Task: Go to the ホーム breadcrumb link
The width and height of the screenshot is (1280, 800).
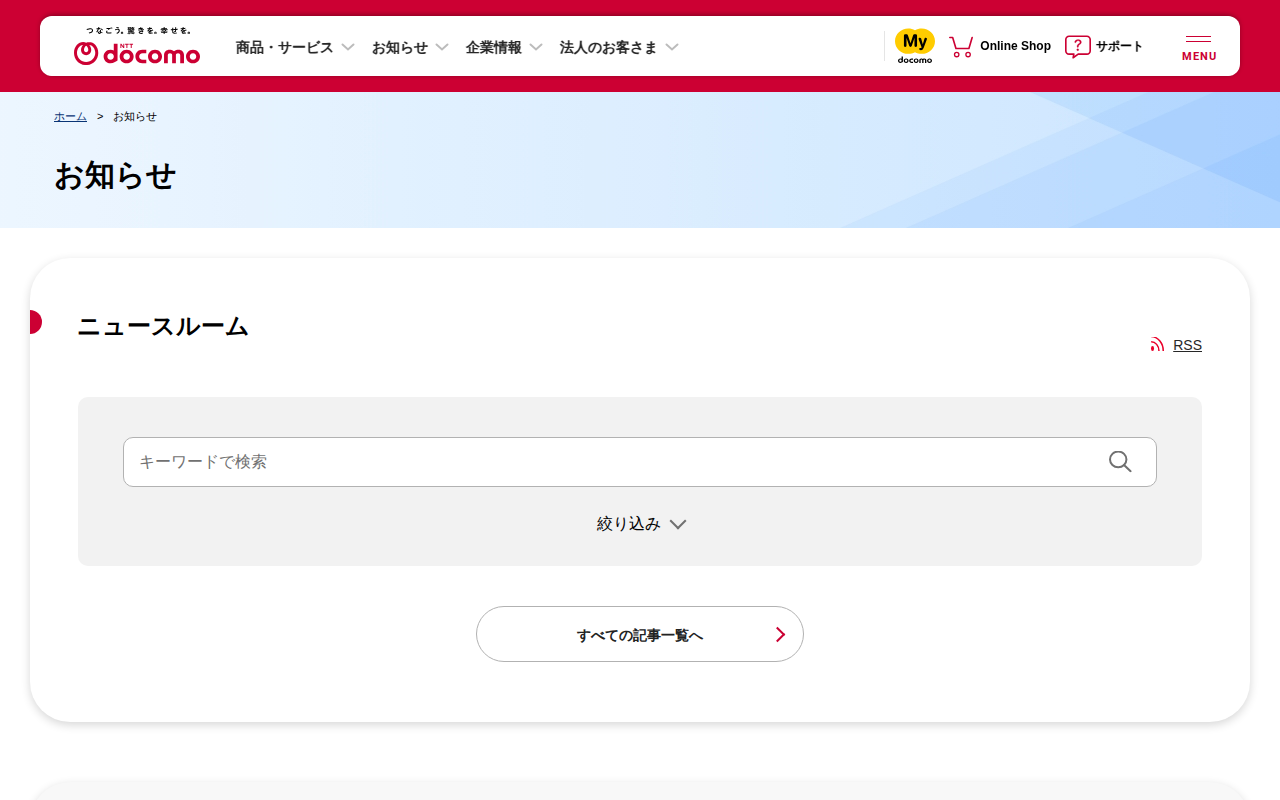Action: point(70,117)
